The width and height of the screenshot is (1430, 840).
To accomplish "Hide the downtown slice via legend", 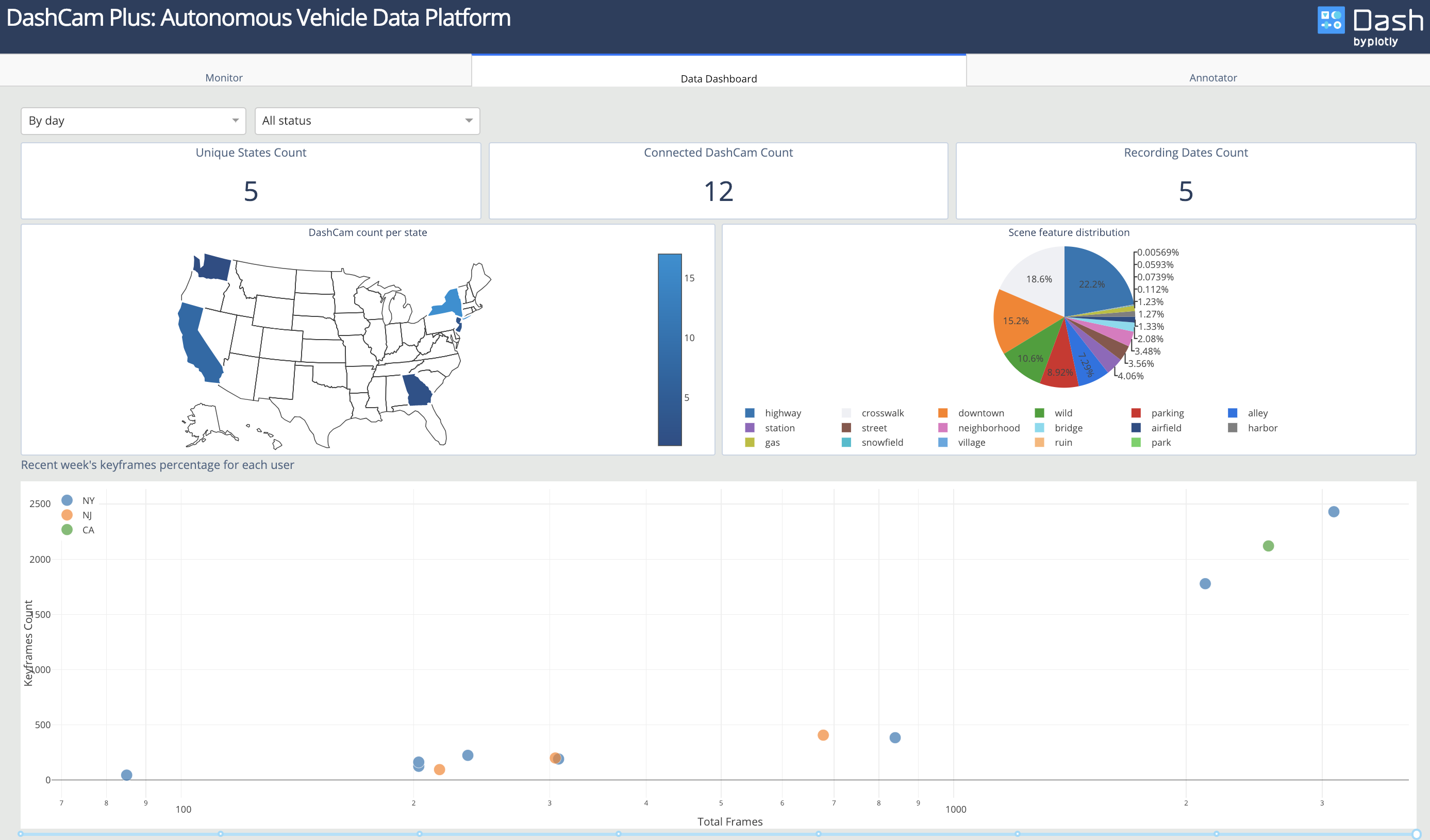I will 980,413.
